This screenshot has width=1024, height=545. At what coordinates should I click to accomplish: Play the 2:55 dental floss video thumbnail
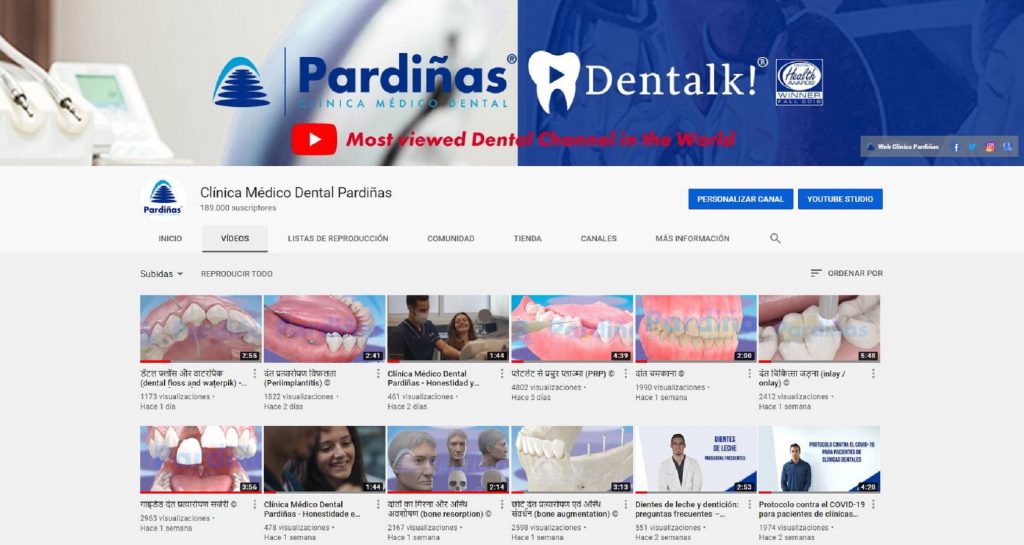point(200,329)
